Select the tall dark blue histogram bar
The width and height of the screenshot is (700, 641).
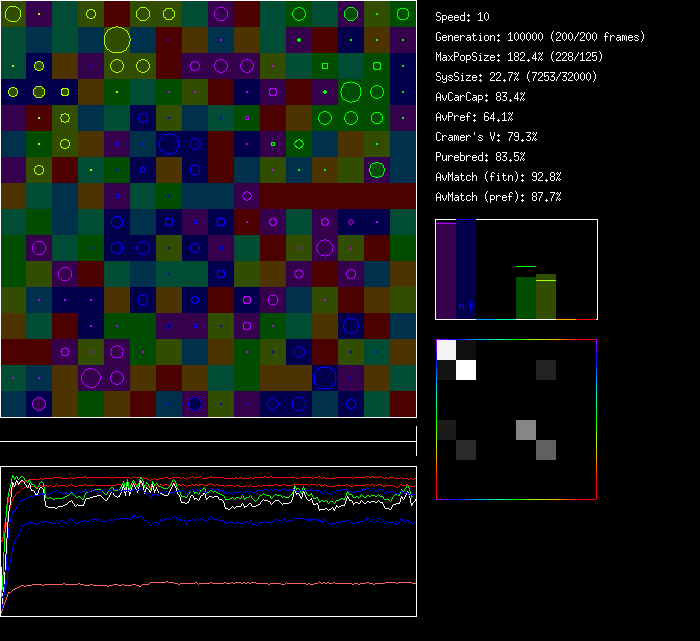(x=466, y=265)
